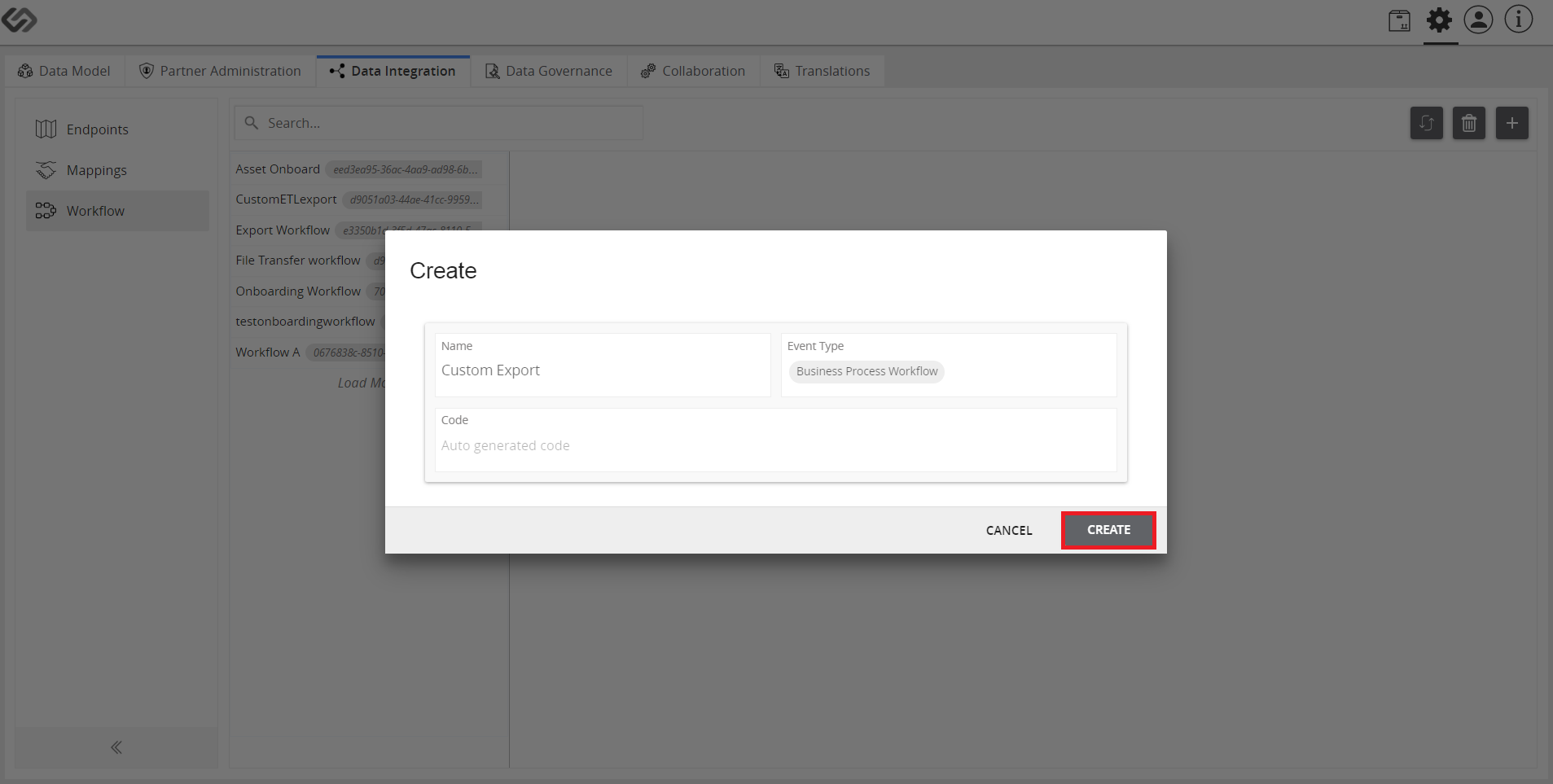
Task: Select the testonboardingworkflow row
Action: (308, 322)
